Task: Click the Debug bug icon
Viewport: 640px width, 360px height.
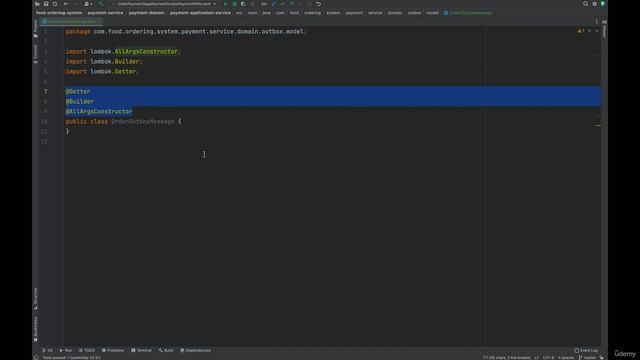Action: click(x=235, y=4)
